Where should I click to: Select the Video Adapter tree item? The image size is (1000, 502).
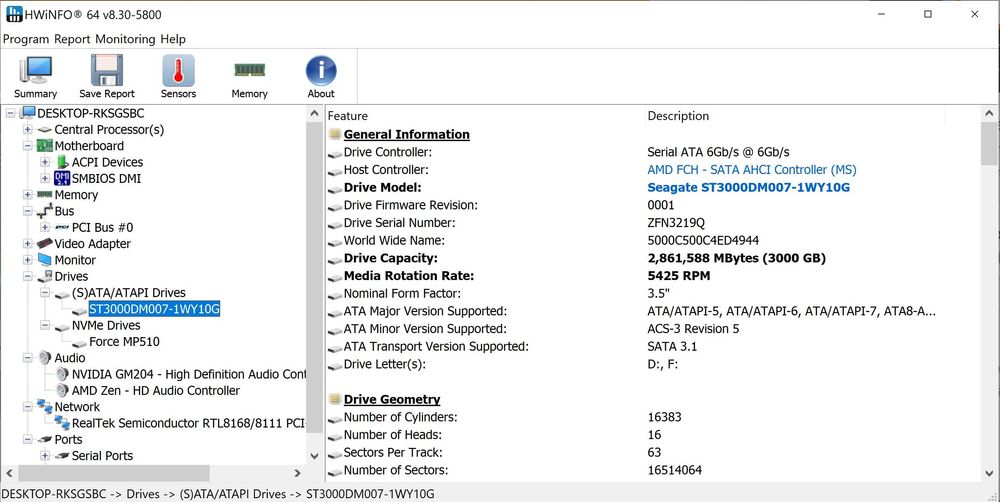click(92, 244)
